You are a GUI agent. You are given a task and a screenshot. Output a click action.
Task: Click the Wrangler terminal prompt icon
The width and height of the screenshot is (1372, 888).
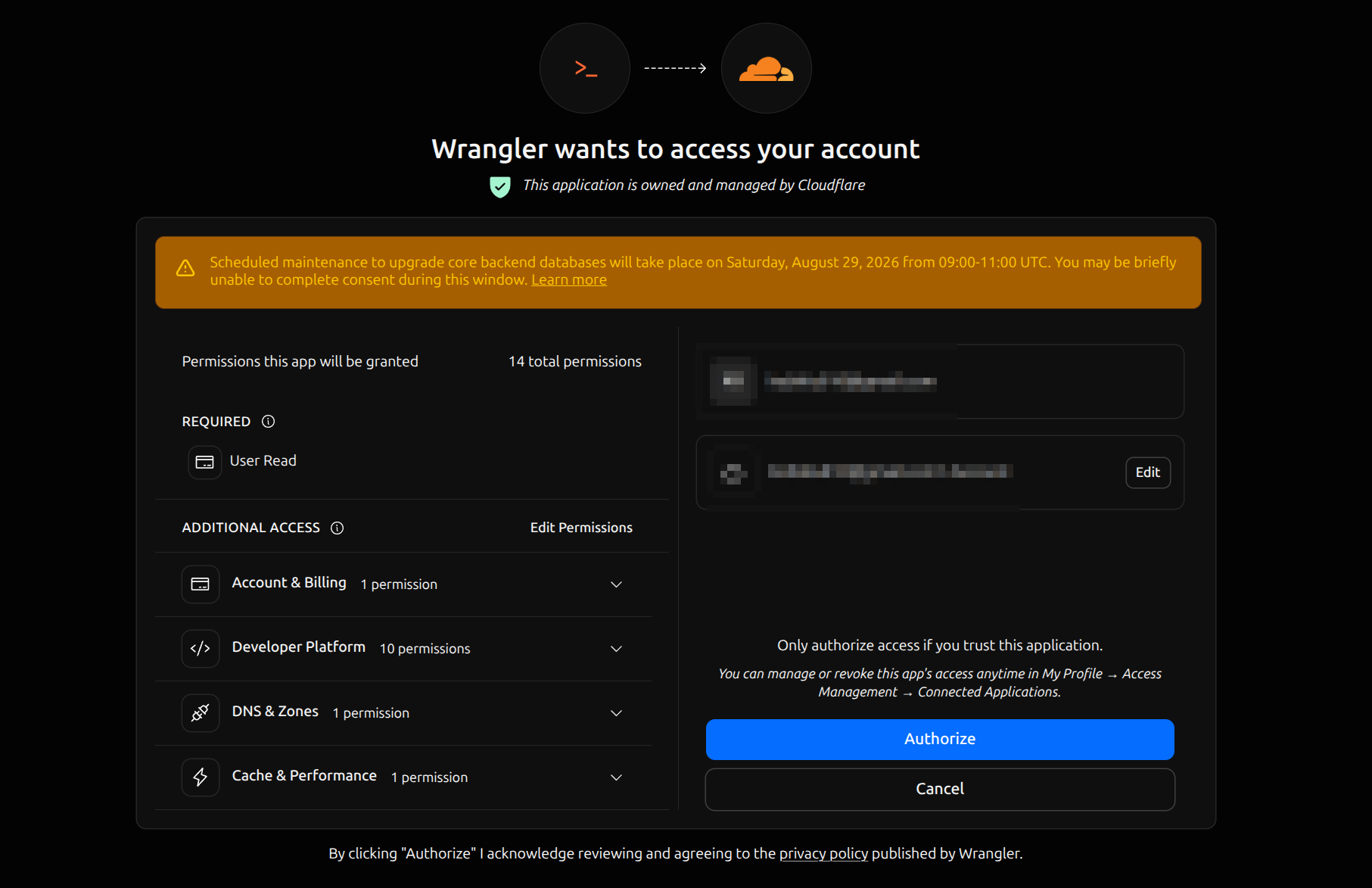pos(585,69)
